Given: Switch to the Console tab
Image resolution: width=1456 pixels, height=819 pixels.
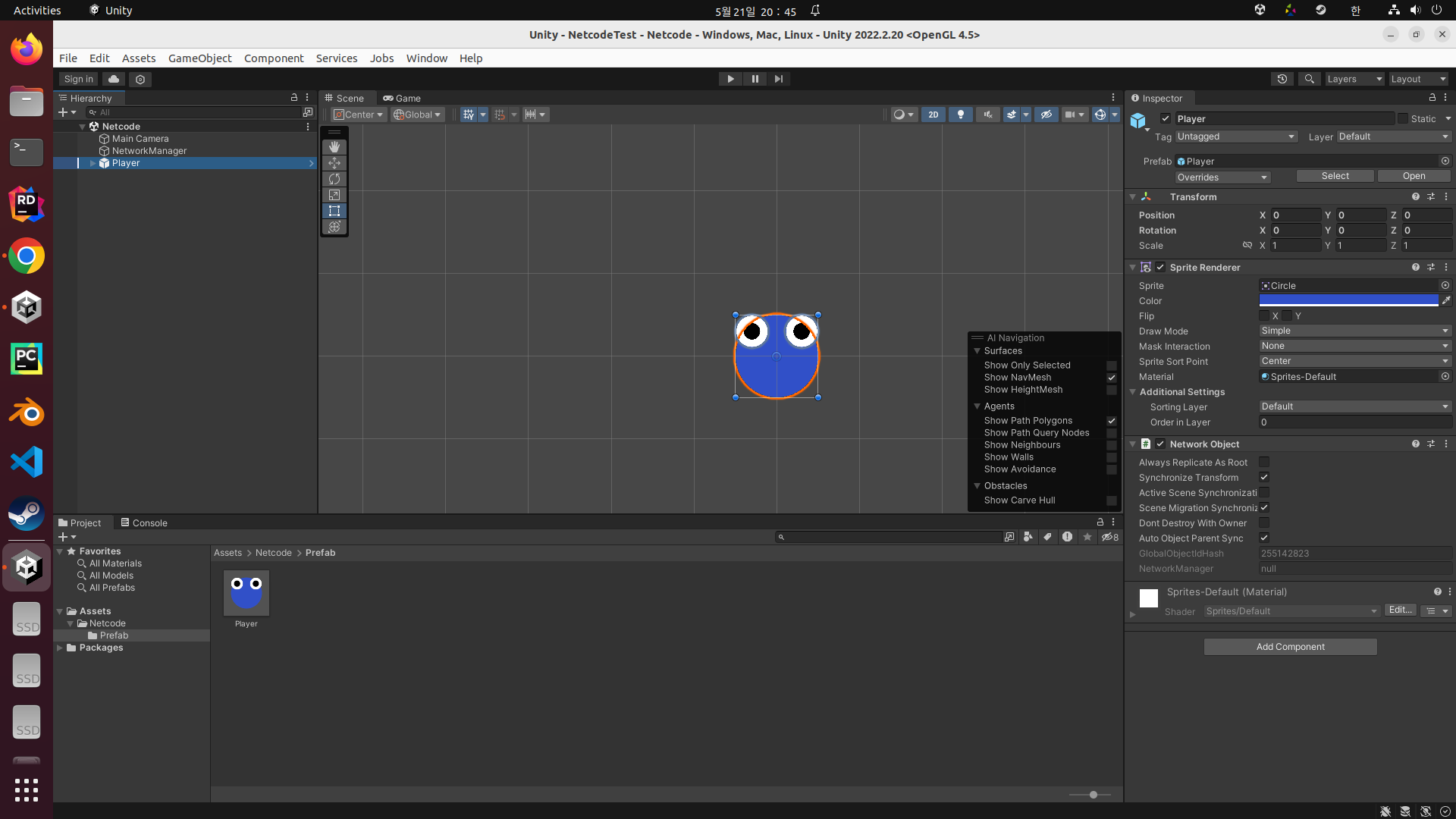Looking at the screenshot, I should point(144,522).
